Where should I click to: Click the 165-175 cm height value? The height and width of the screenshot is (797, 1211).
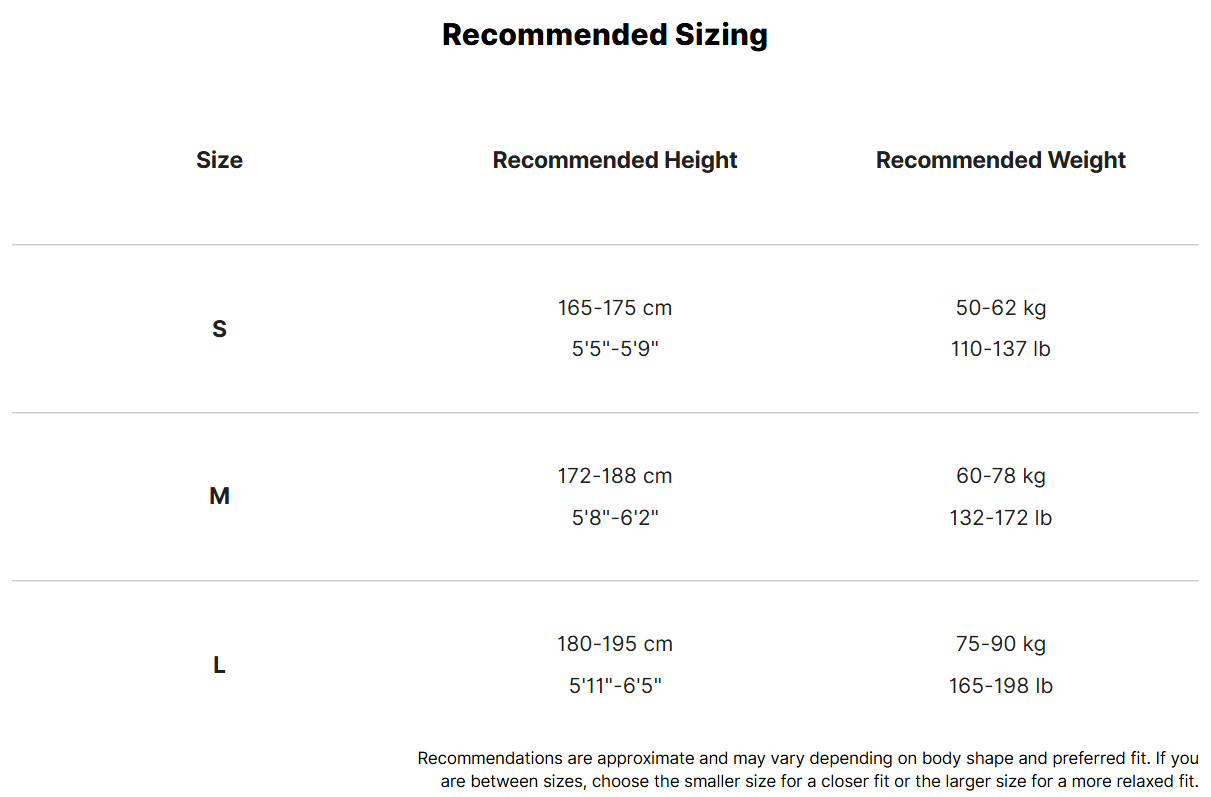click(615, 308)
